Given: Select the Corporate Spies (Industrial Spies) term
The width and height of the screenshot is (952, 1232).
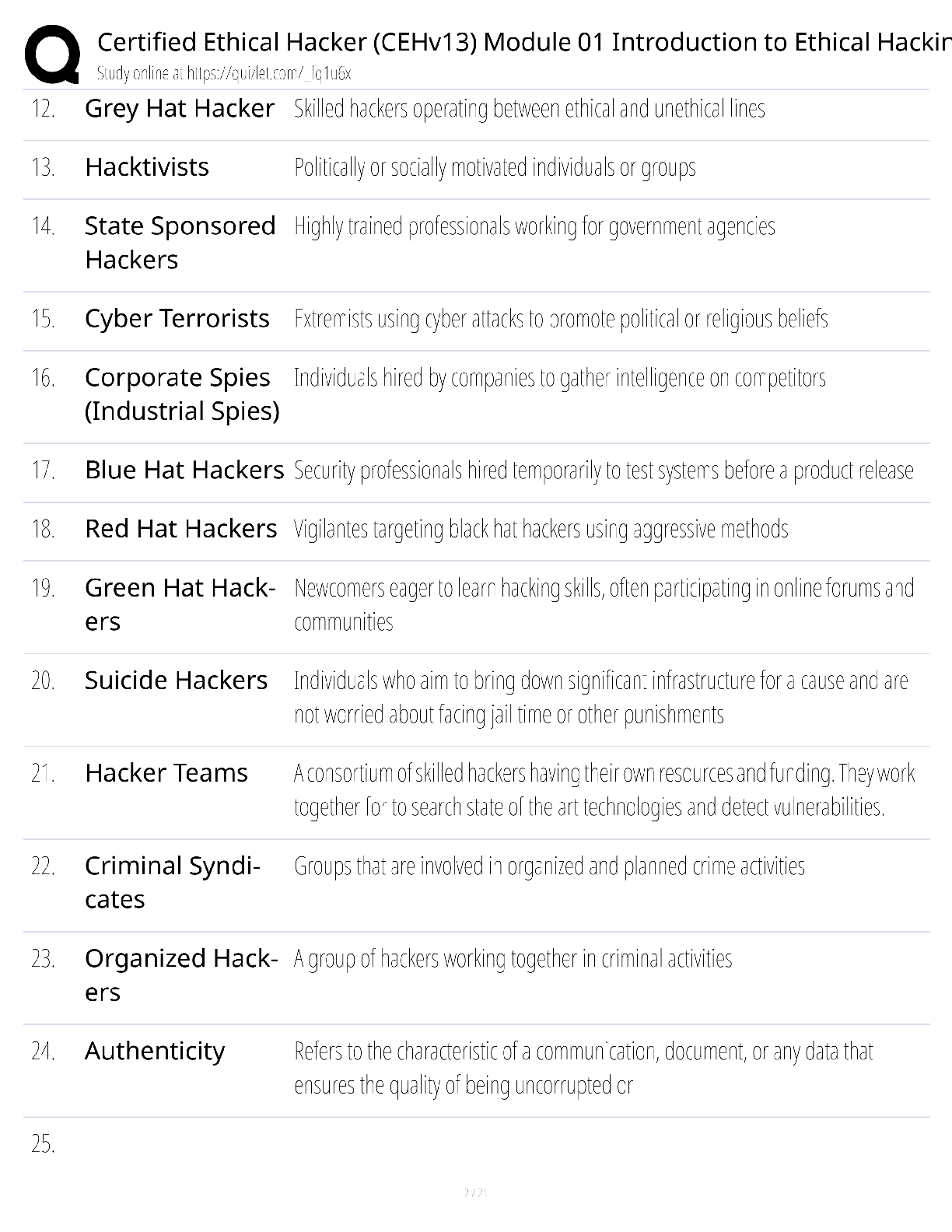Looking at the screenshot, I should pyautogui.click(x=182, y=394).
